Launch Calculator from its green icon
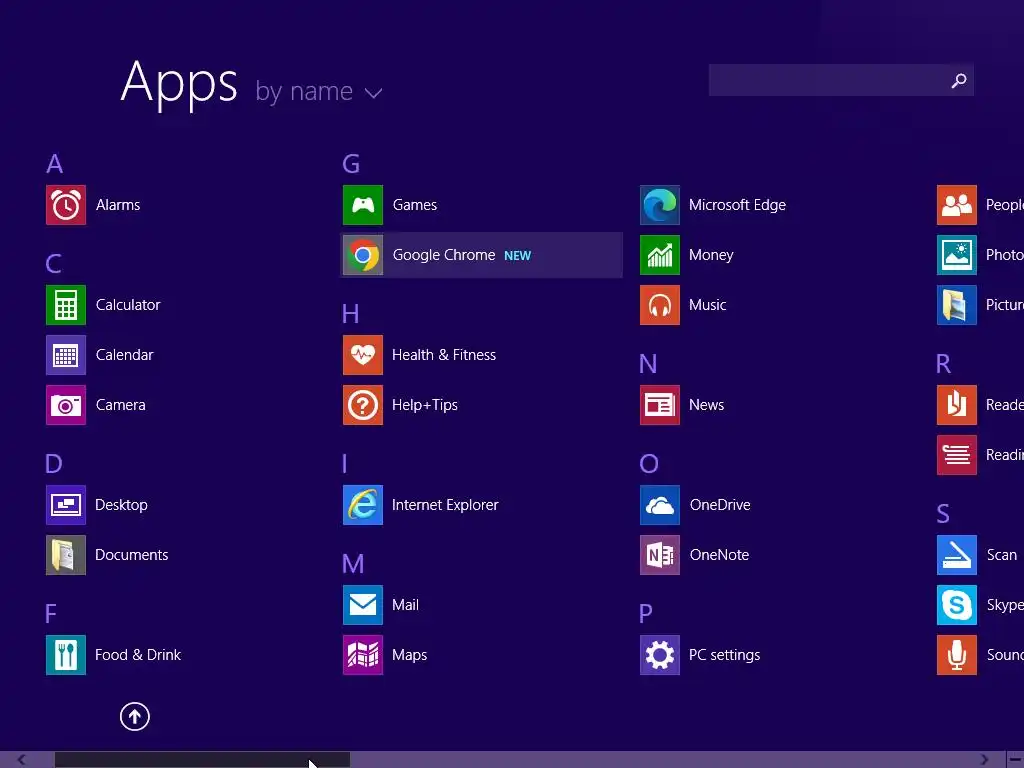Image resolution: width=1024 pixels, height=768 pixels. pyautogui.click(x=65, y=305)
